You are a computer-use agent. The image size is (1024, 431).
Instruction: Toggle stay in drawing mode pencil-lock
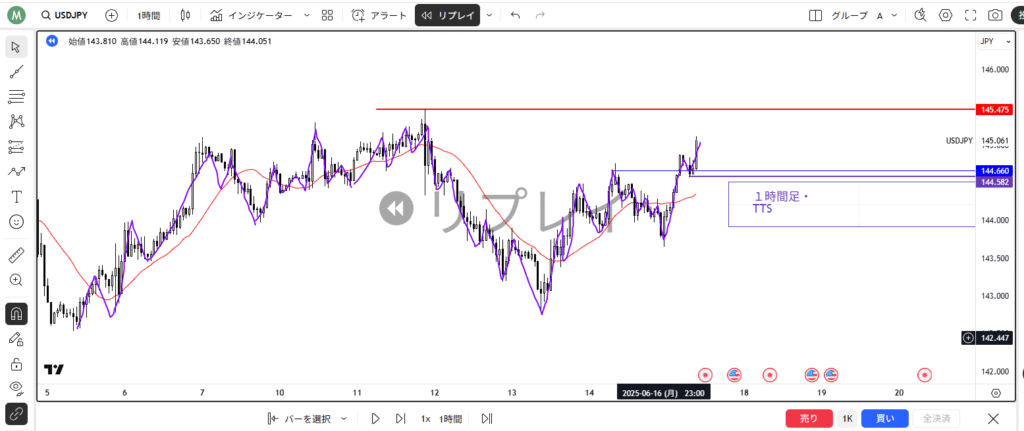point(16,338)
